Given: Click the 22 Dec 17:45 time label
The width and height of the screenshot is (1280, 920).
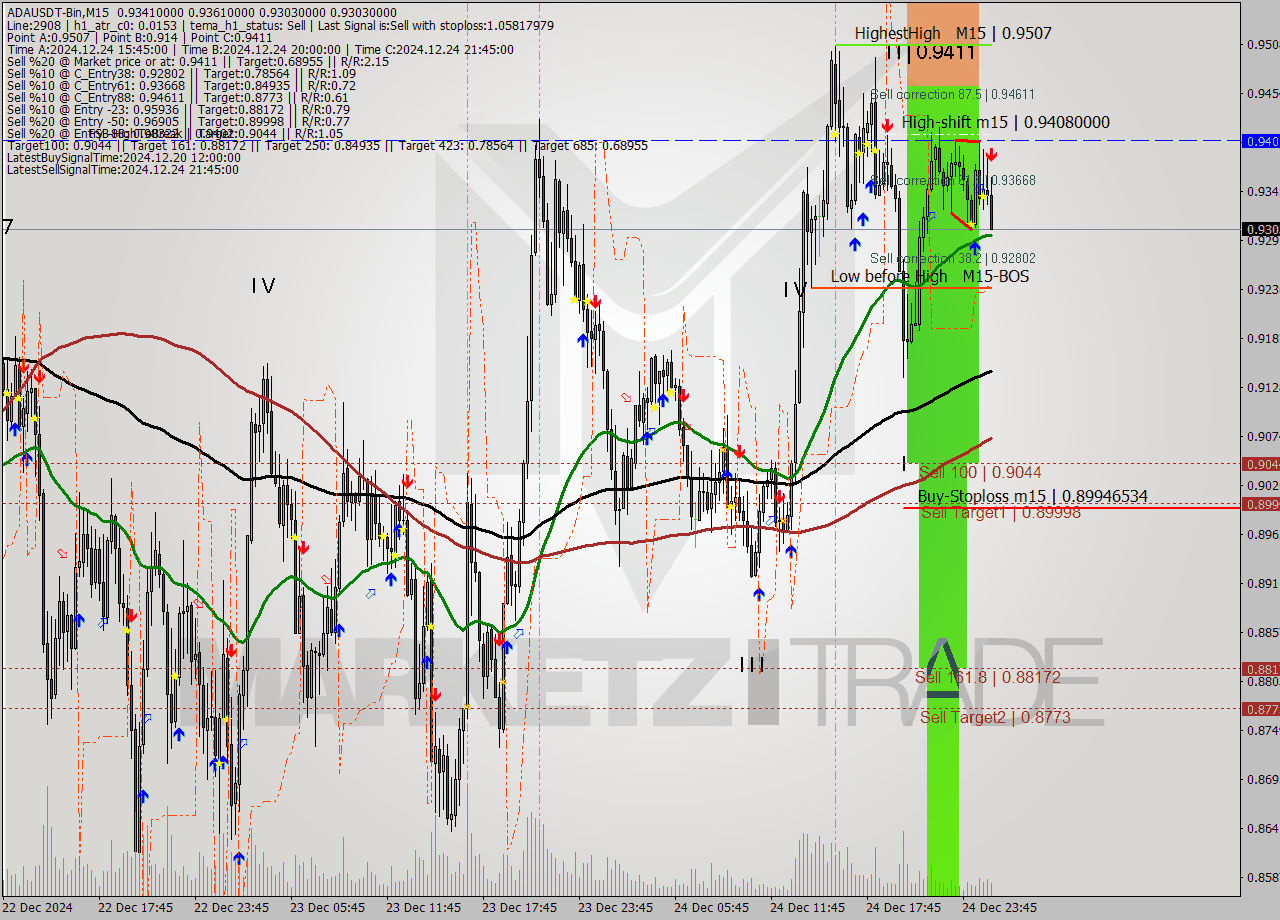Looking at the screenshot, I should (135, 908).
